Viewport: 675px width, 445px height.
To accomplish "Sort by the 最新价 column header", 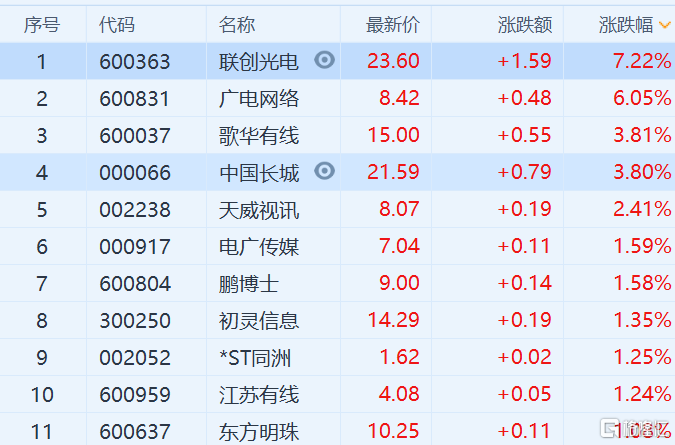I will pos(393,25).
